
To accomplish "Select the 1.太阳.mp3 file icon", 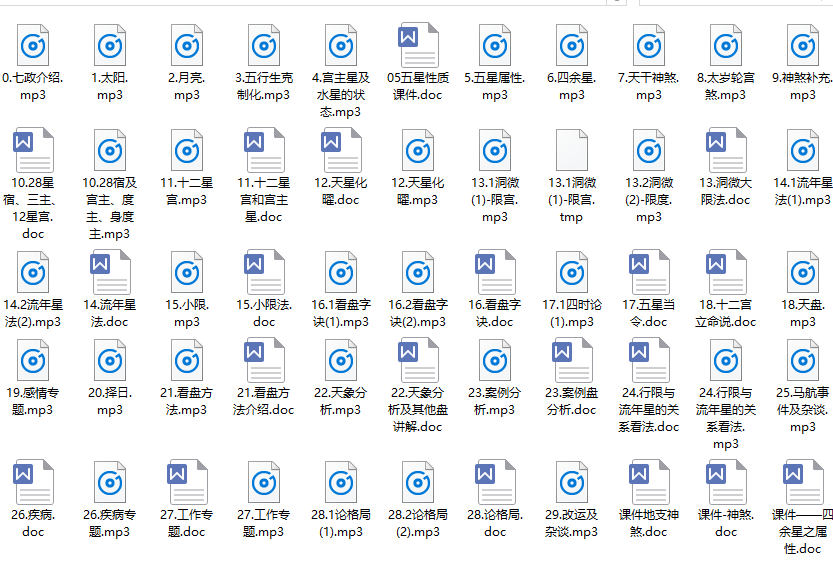I will coord(111,45).
